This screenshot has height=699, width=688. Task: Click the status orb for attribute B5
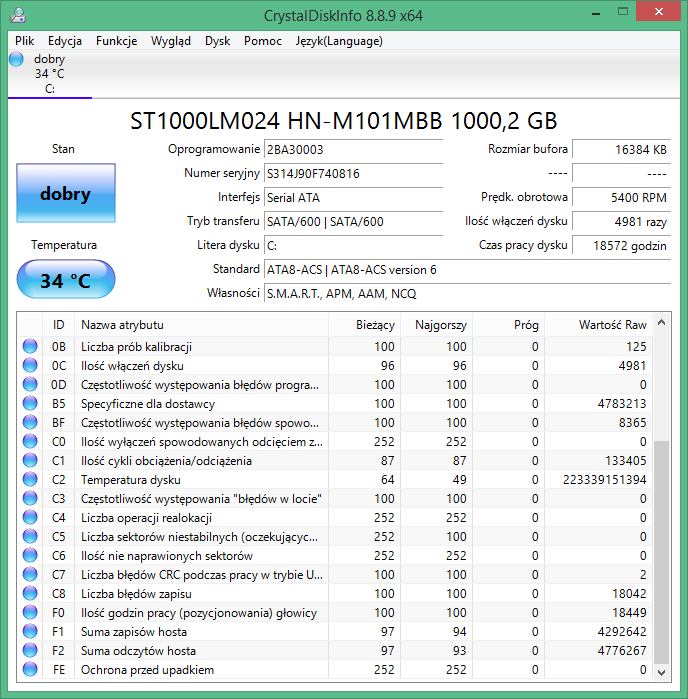pyautogui.click(x=30, y=403)
